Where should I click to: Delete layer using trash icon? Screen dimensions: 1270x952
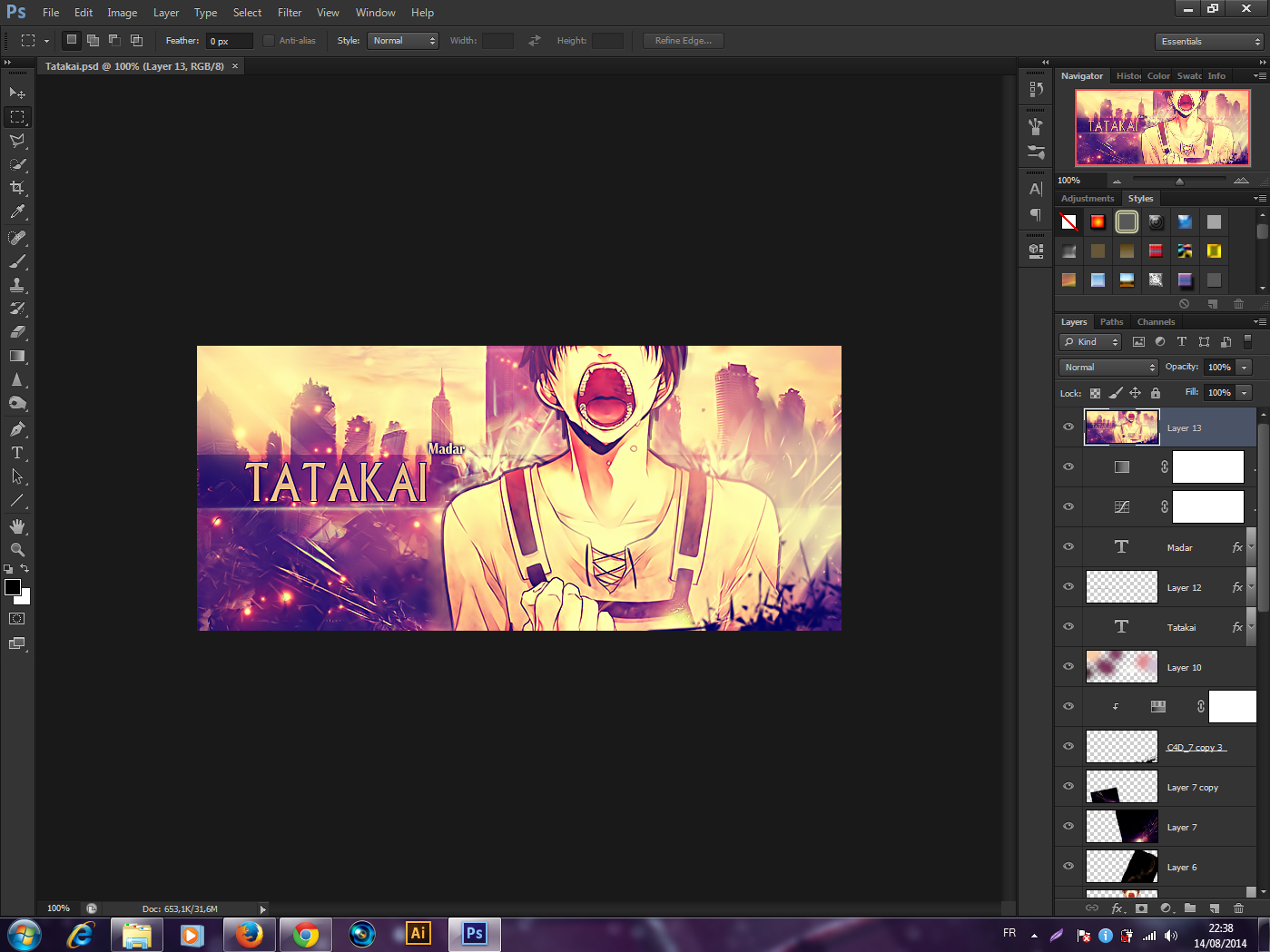(1238, 908)
